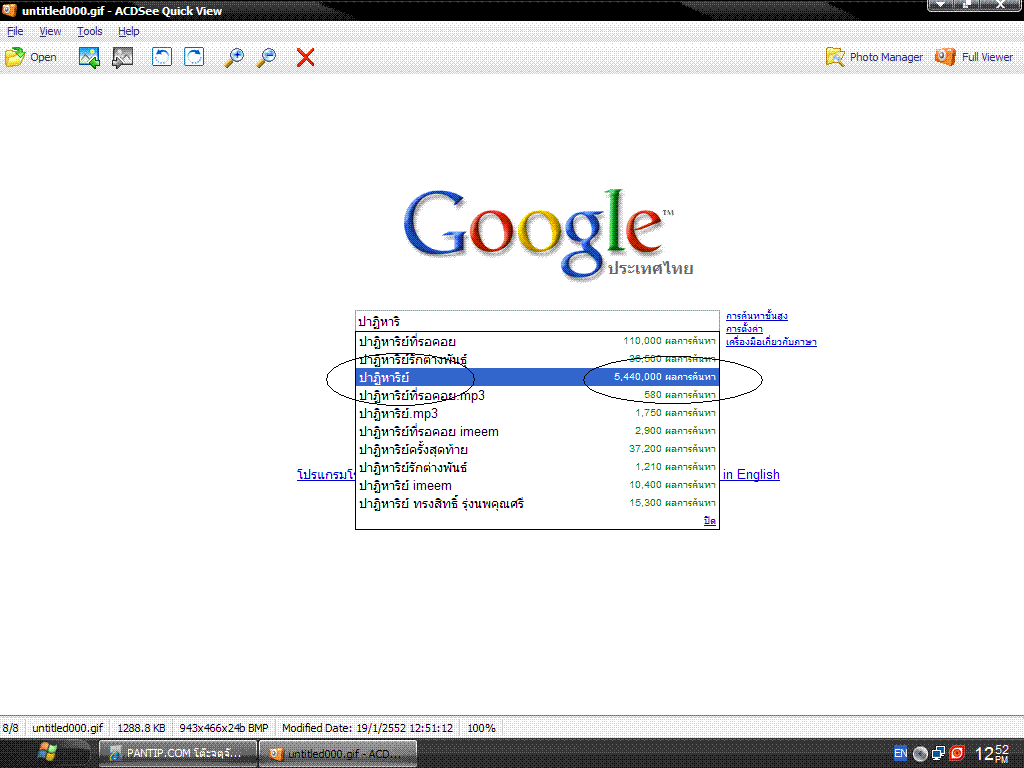This screenshot has width=1024, height=768.
Task: Click Windows Start button on taskbar
Action: [x=47, y=753]
